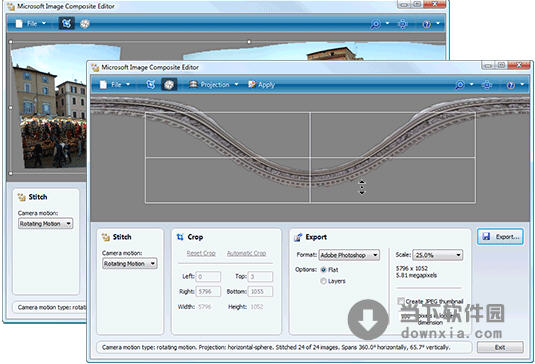535x364 pixels.
Task: Open the File menu in front window
Action: (x=115, y=84)
